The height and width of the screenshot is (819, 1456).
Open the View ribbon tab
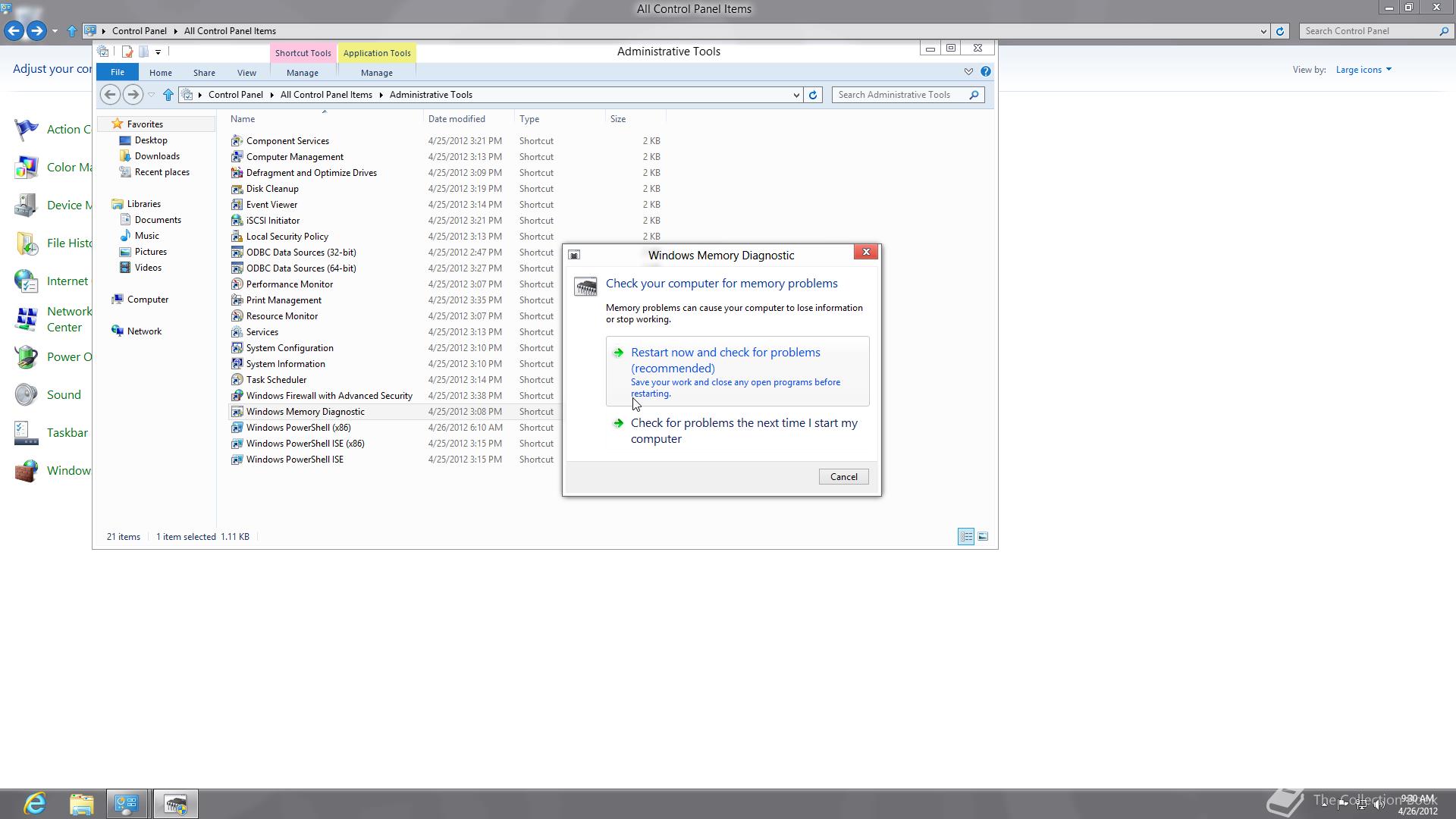point(246,73)
